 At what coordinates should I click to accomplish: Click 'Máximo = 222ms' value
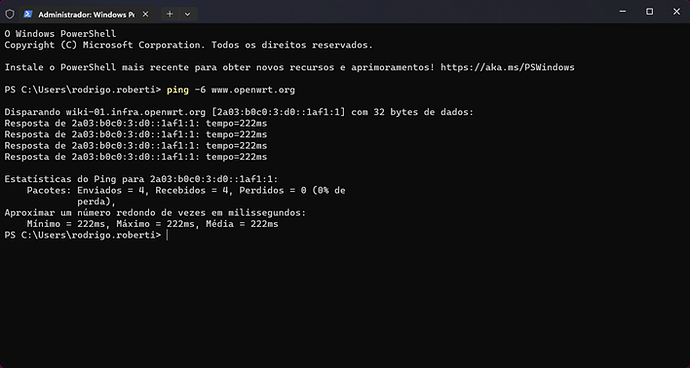[155, 224]
